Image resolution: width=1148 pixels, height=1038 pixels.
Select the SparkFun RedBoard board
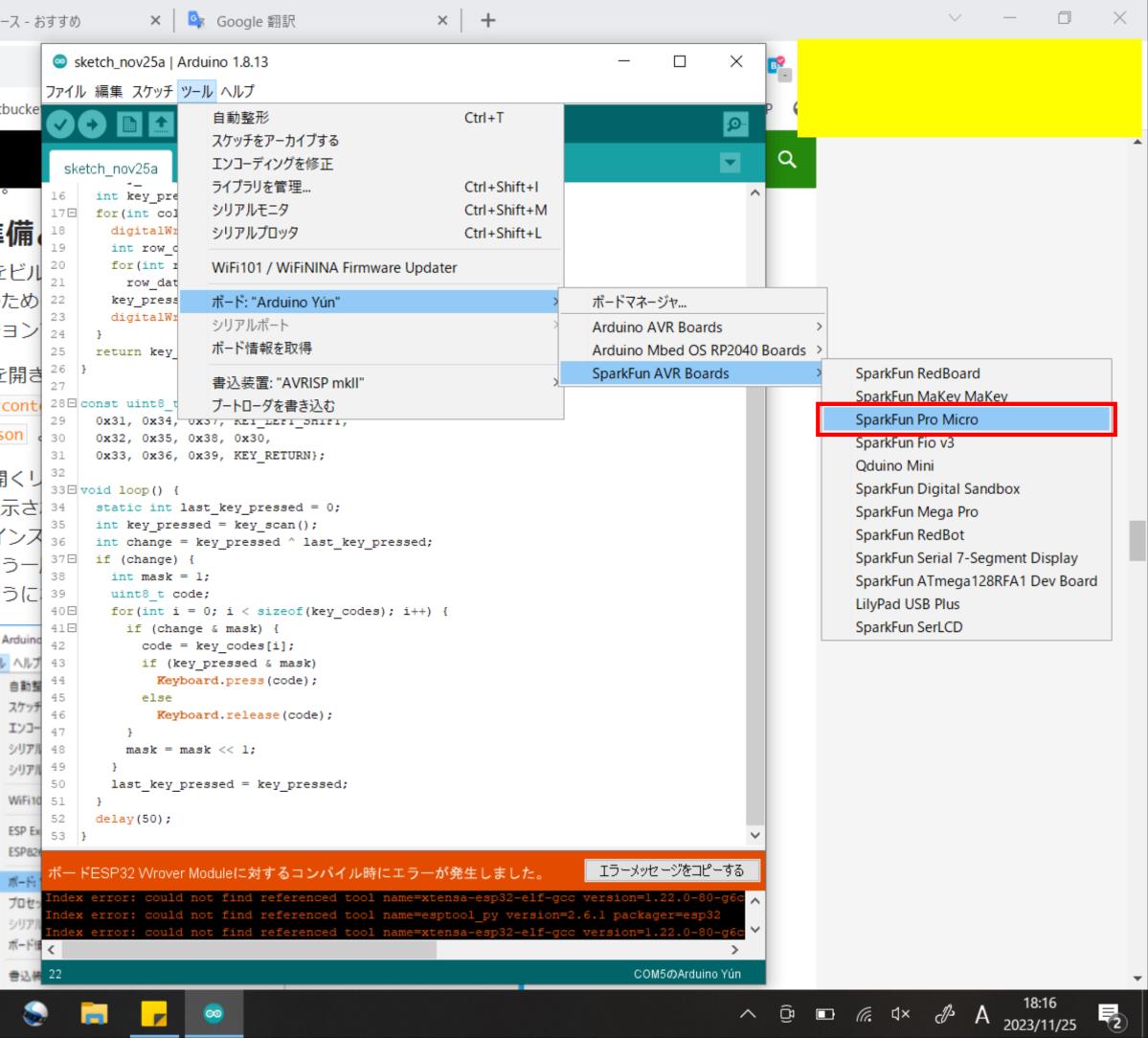(x=966, y=373)
